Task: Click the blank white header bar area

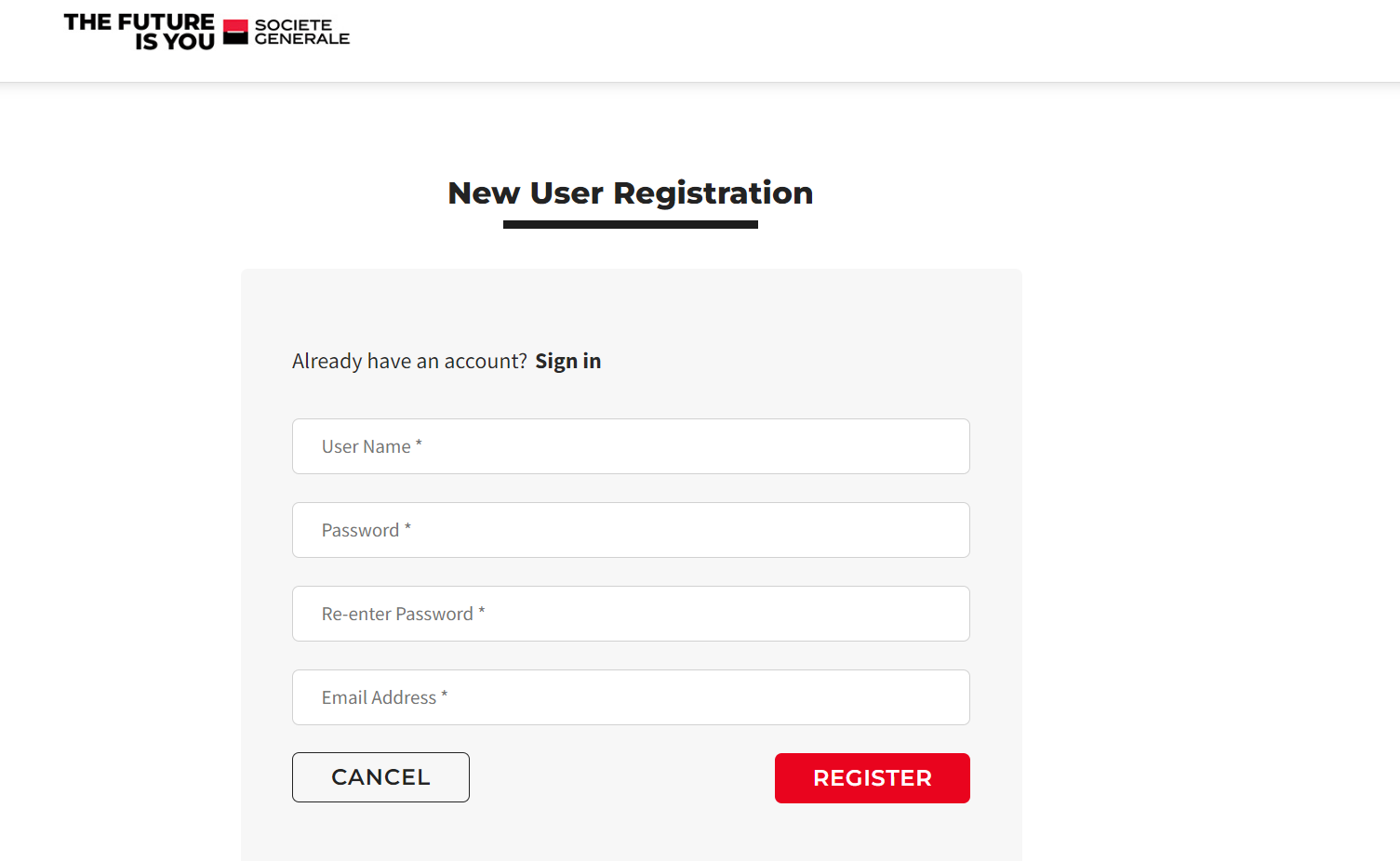Action: click(837, 41)
